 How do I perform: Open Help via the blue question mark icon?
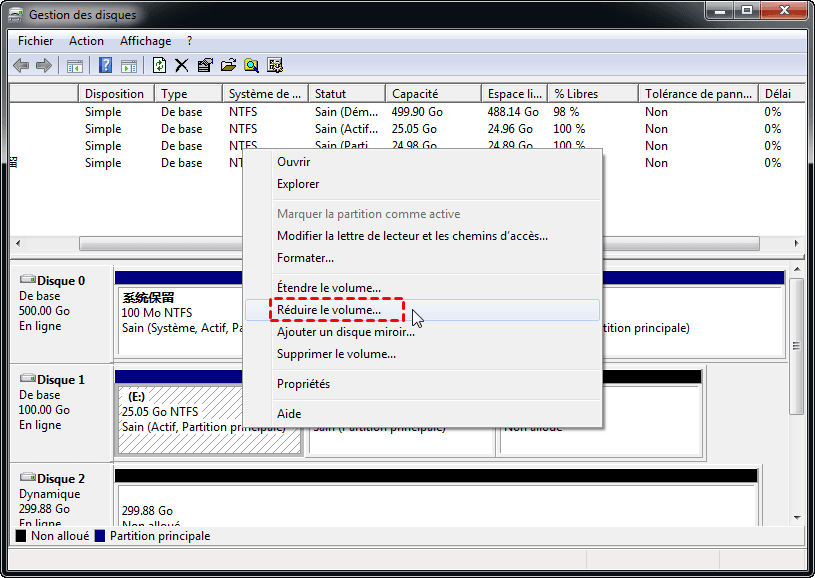106,65
